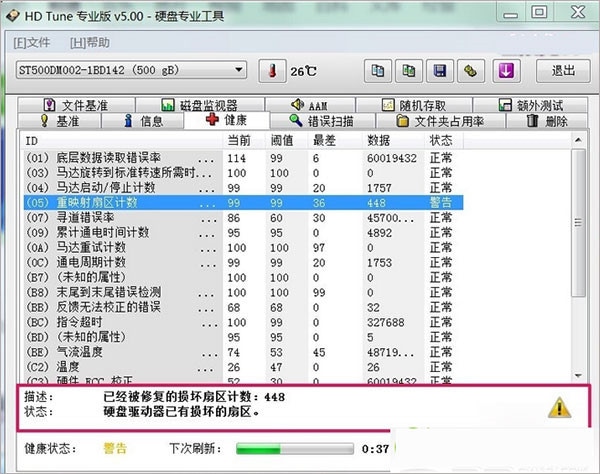Click the 下次刷新 progress bar
600x474 pixels.
295,449
